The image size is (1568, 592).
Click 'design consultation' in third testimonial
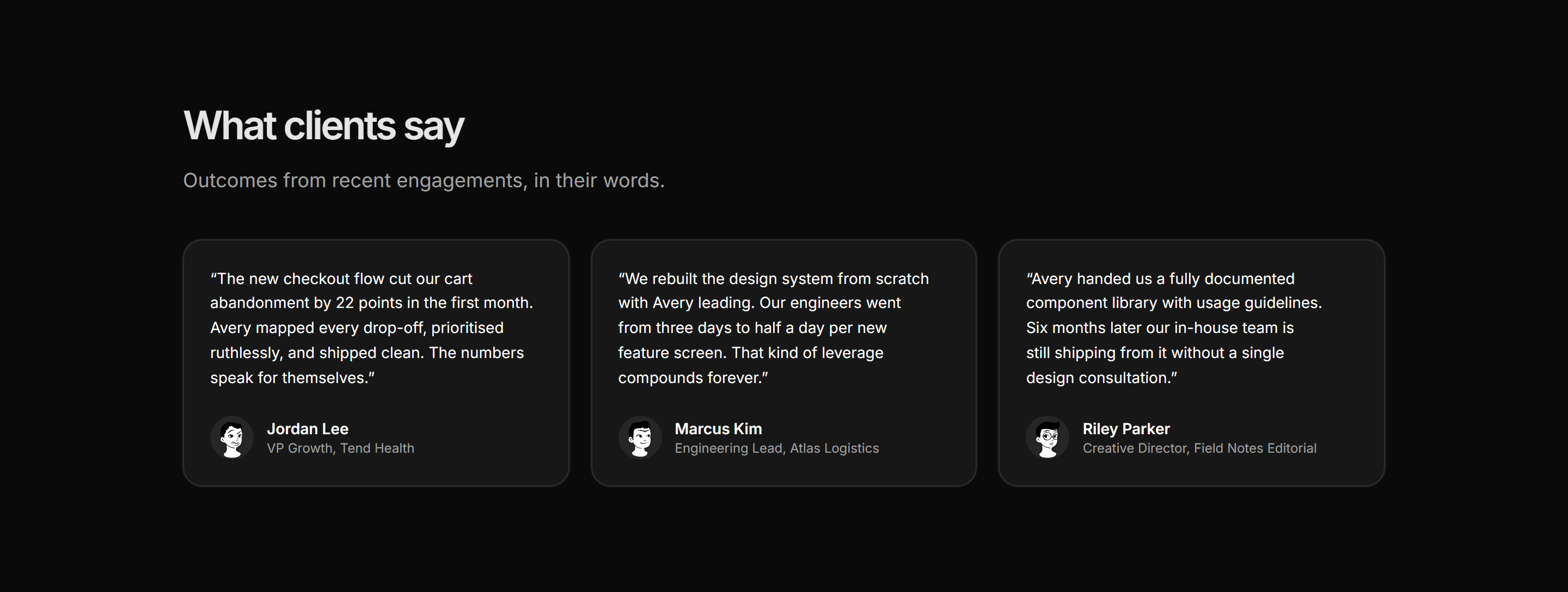(x=1098, y=378)
